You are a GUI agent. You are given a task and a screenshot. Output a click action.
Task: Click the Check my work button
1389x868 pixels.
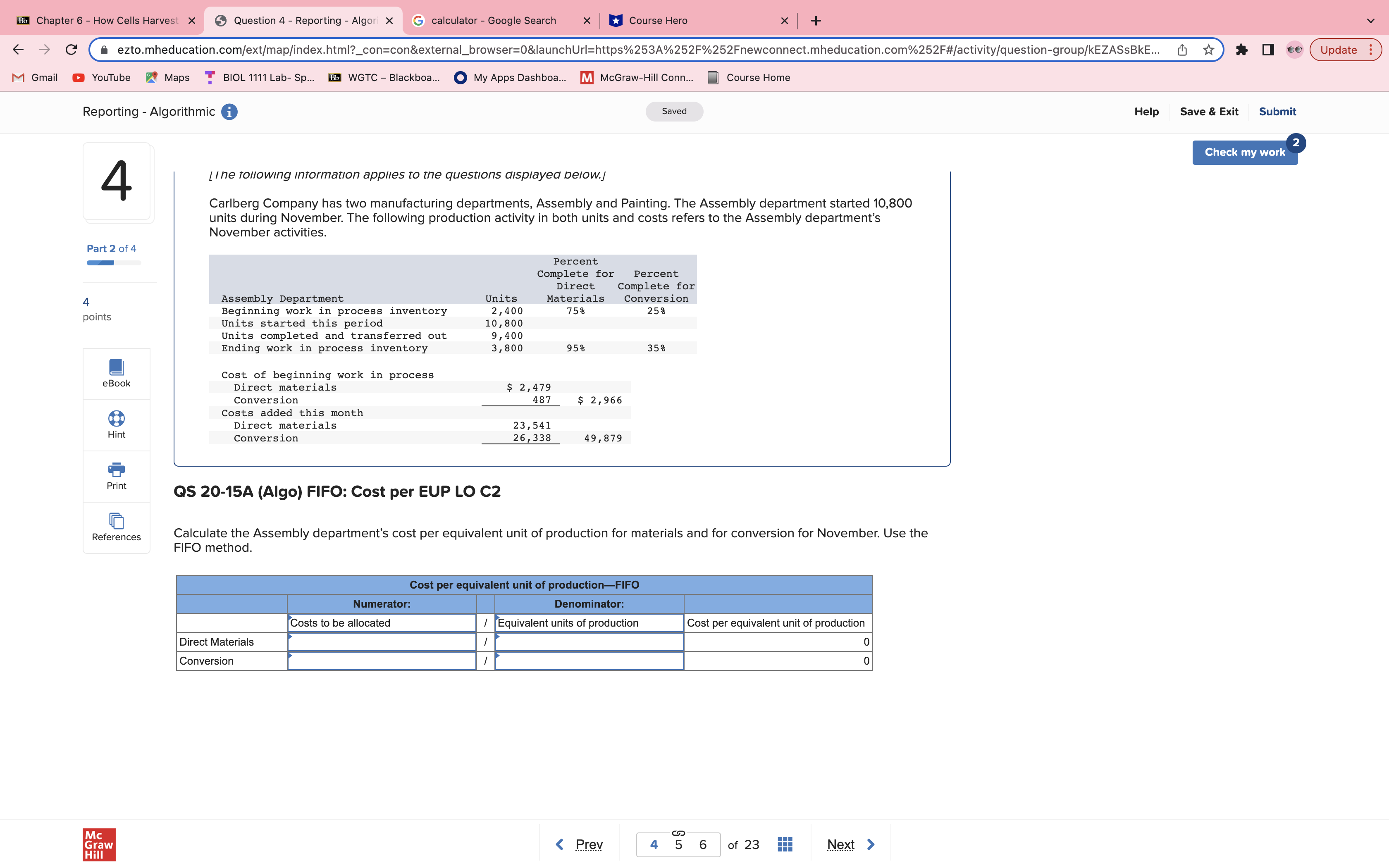pyautogui.click(x=1244, y=152)
